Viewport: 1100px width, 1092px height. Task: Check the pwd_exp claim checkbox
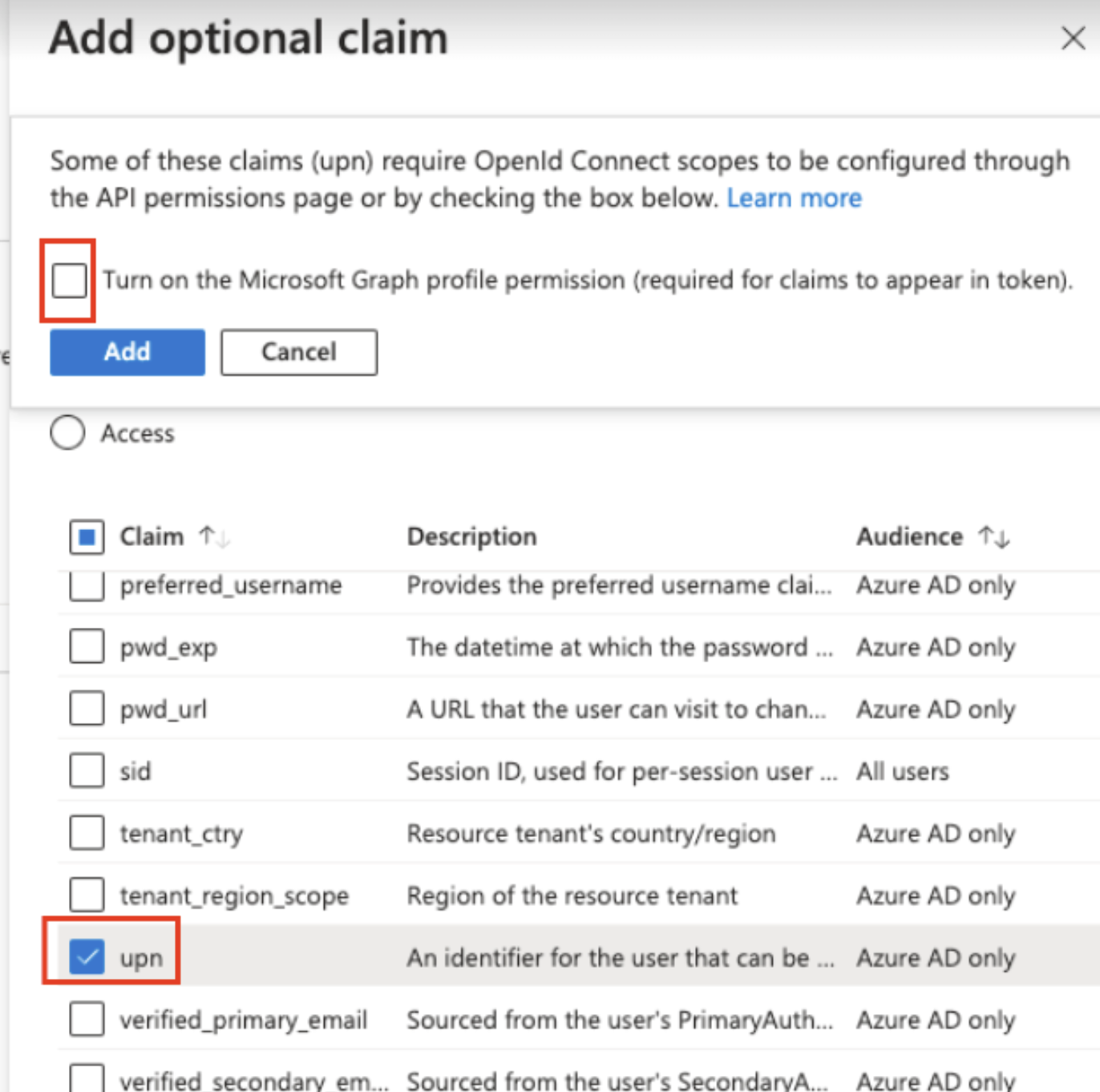(x=87, y=646)
